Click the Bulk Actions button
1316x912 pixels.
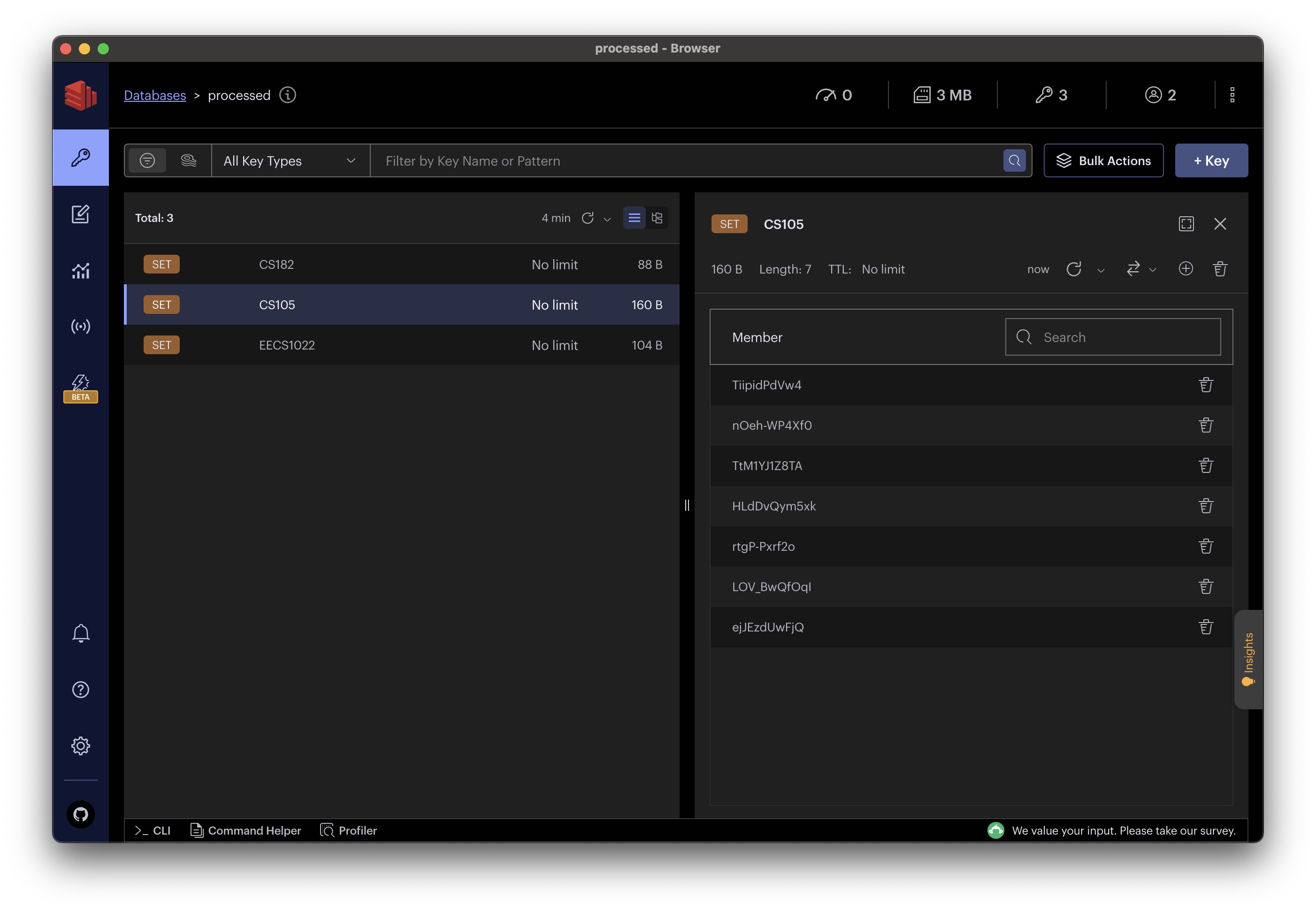point(1103,160)
